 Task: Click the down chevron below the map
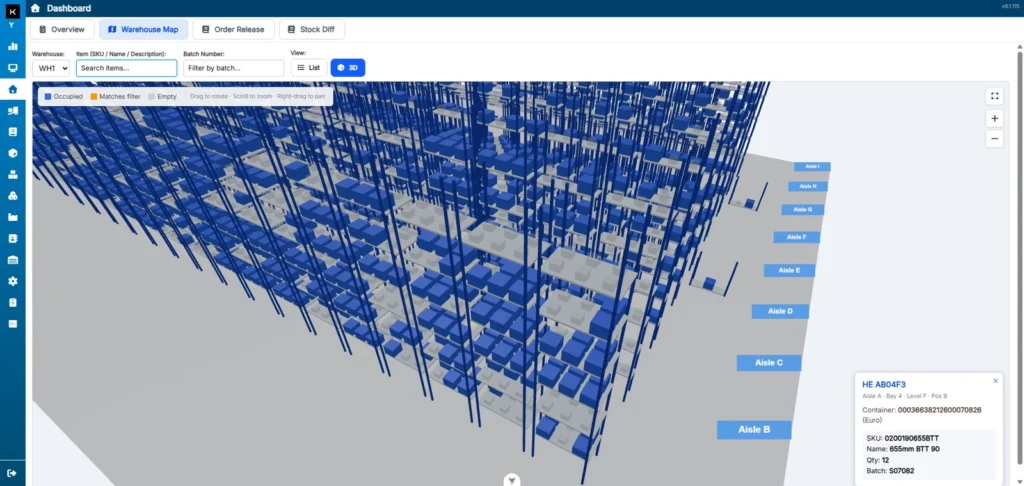click(x=513, y=480)
